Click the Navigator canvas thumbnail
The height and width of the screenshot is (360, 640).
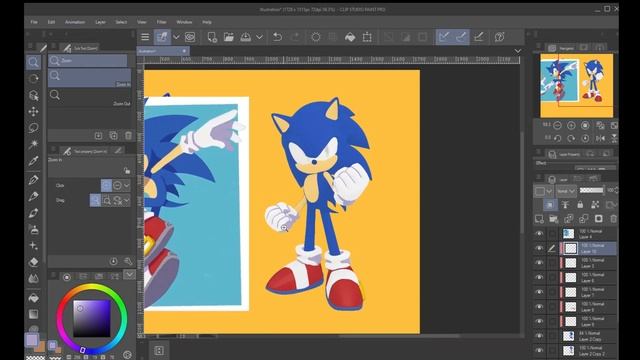click(x=576, y=85)
